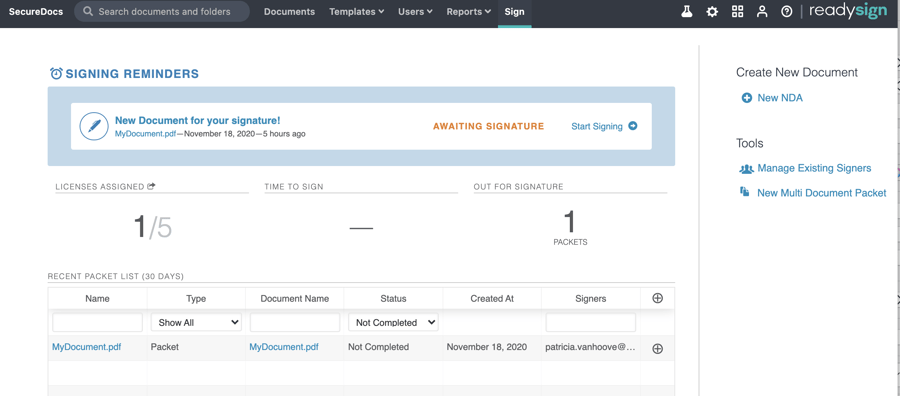Click the OUT FOR SIGNATURE label
This screenshot has height=396, width=900.
518,187
